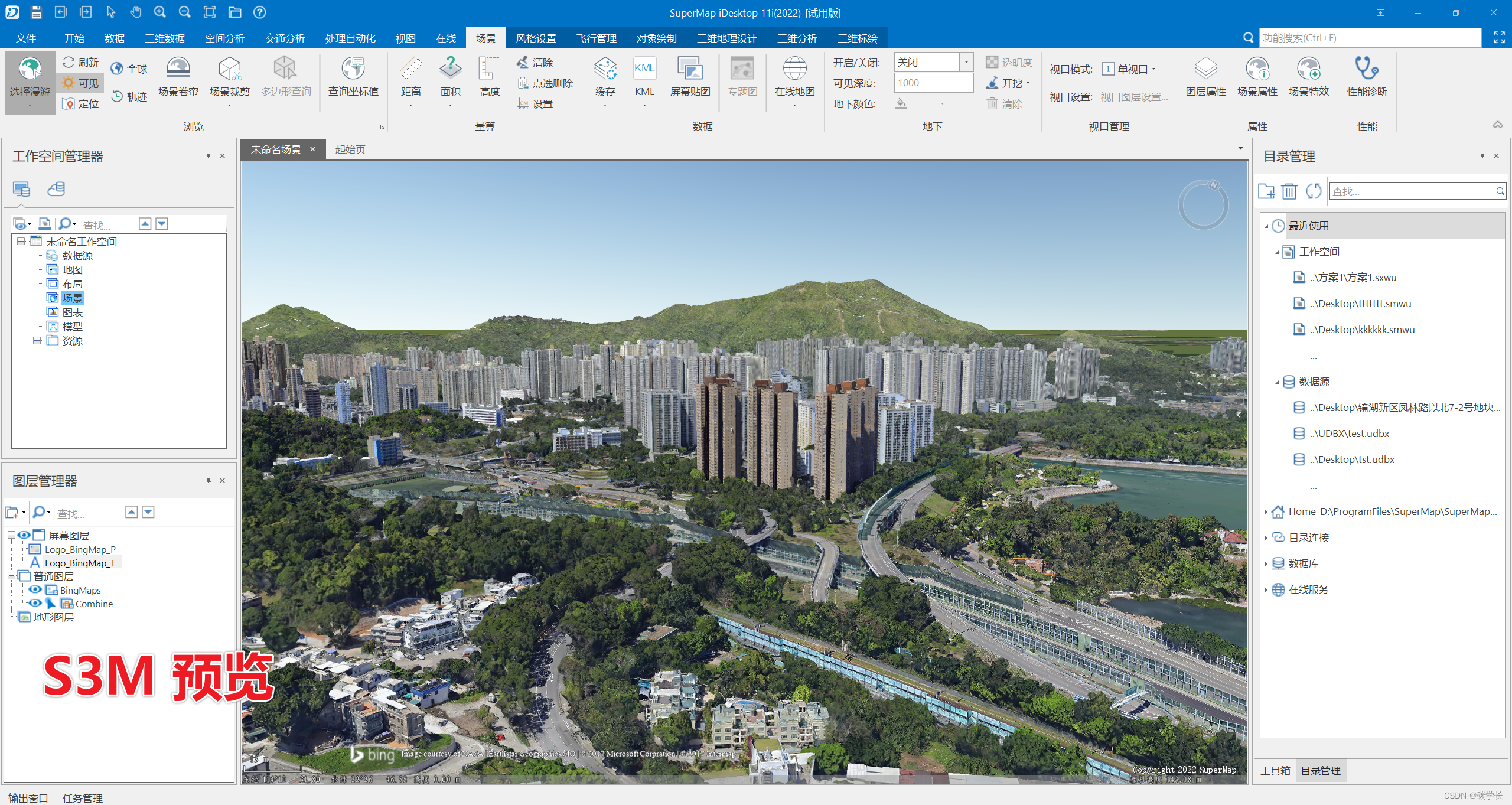This screenshot has width=1512, height=805.
Task: Expand the 数据库 node
Action: (1266, 563)
